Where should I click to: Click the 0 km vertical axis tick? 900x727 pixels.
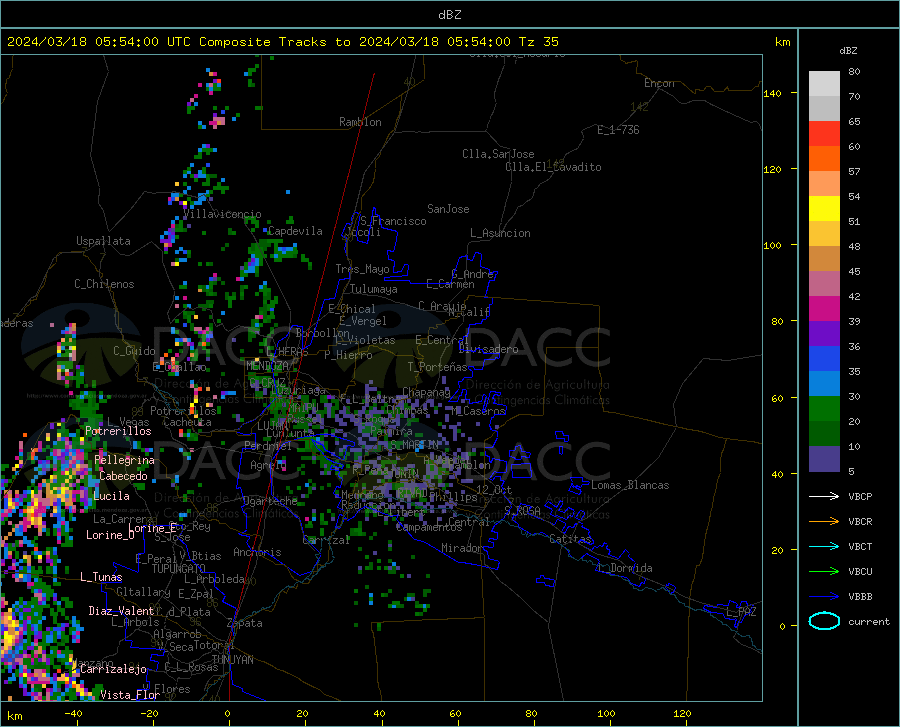tap(782, 626)
